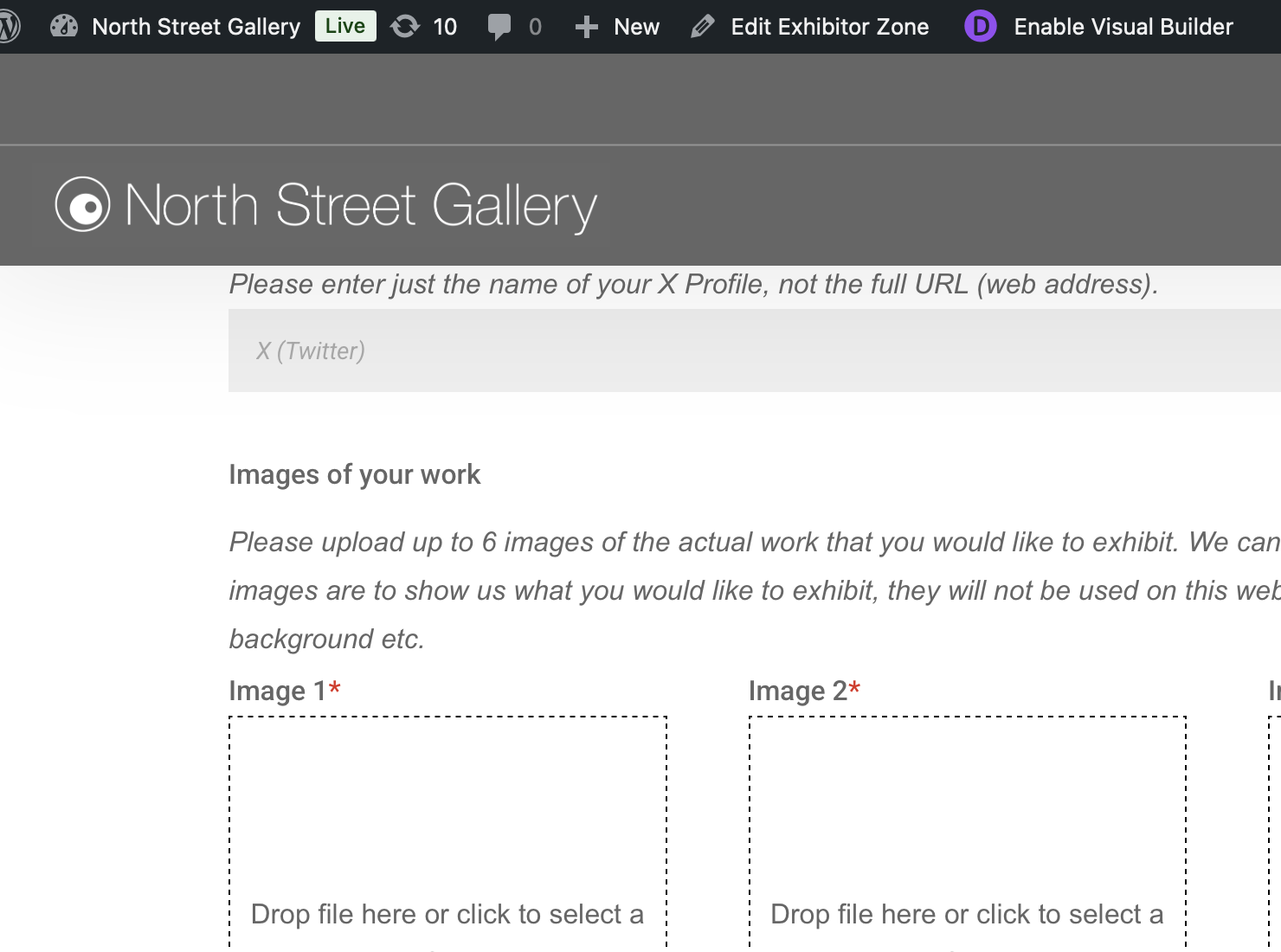Viewport: 1281px width, 952px height.
Task: Click the circular North Street Gallery logo mark
Action: 83,205
